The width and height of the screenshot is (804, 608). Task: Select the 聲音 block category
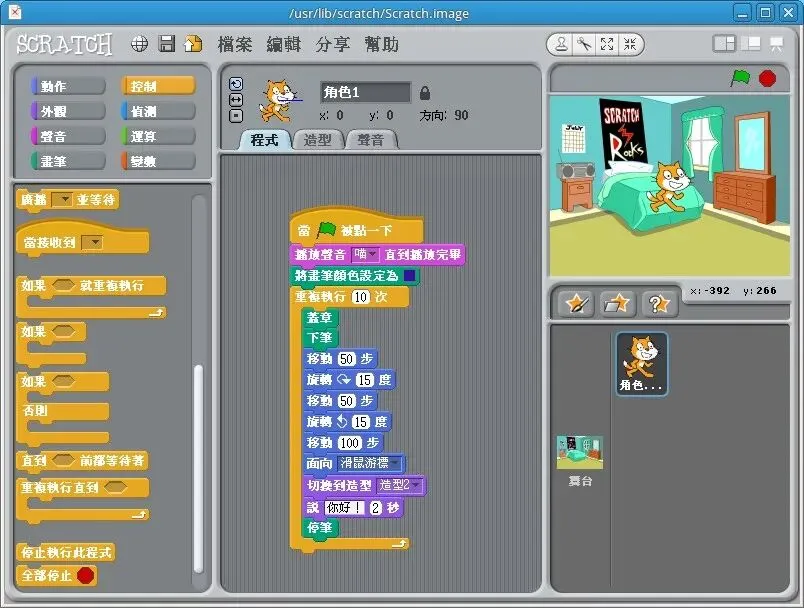tap(68, 136)
